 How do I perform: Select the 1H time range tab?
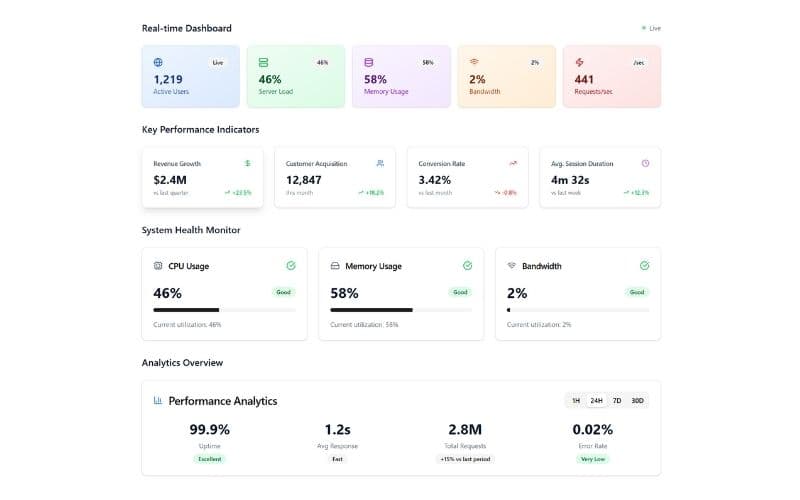pyautogui.click(x=576, y=401)
